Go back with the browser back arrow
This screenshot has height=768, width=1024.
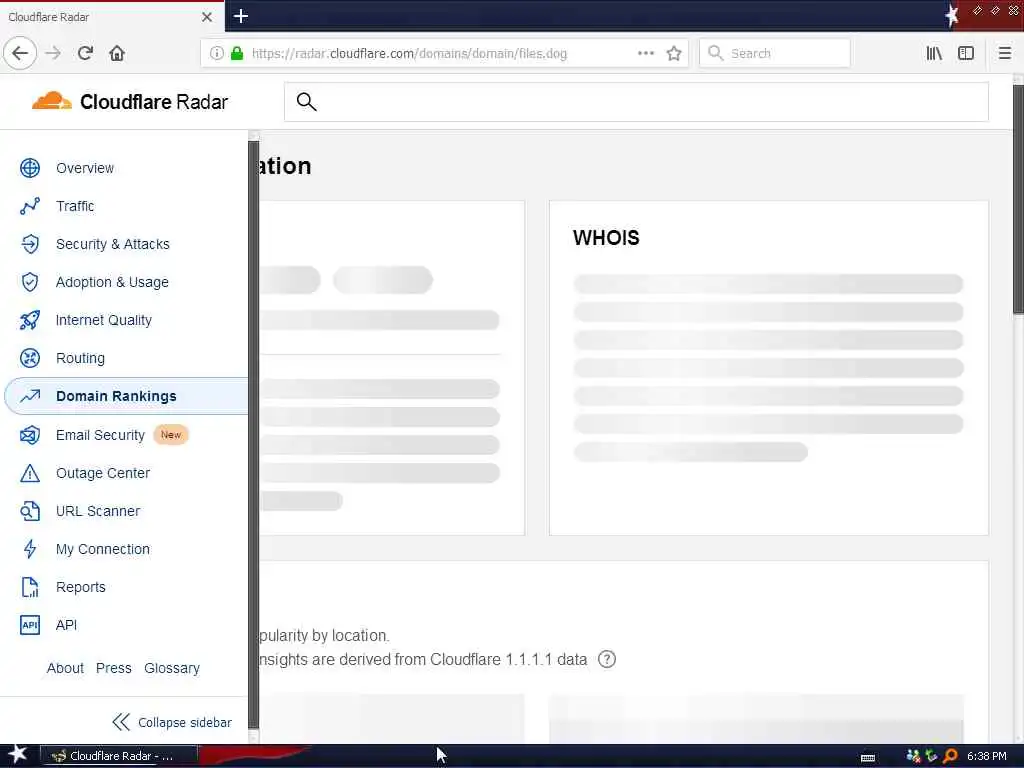[x=20, y=53]
